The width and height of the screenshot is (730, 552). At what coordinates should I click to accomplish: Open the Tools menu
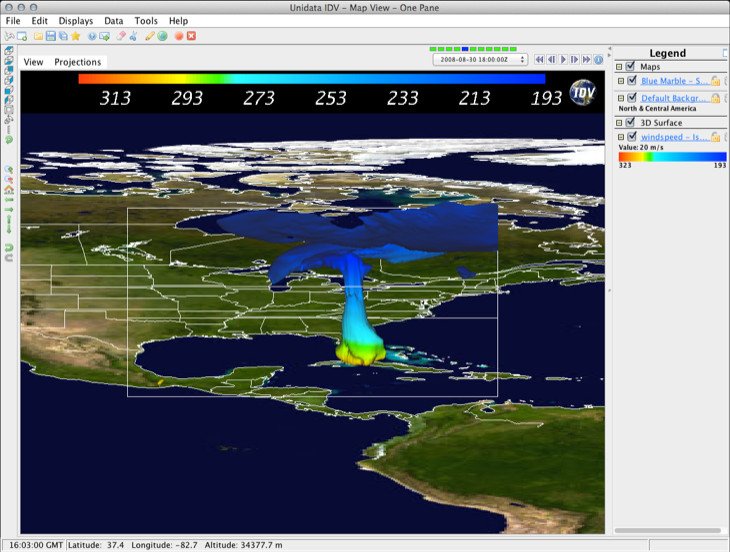click(146, 21)
